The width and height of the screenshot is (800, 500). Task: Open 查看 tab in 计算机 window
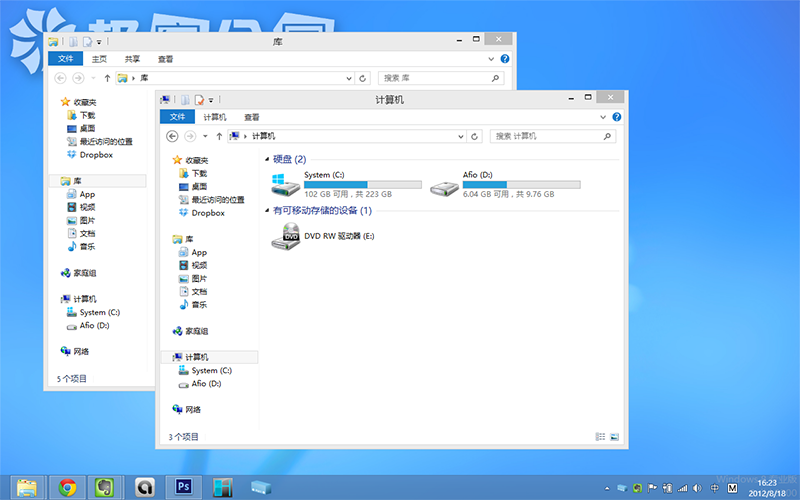coord(252,117)
